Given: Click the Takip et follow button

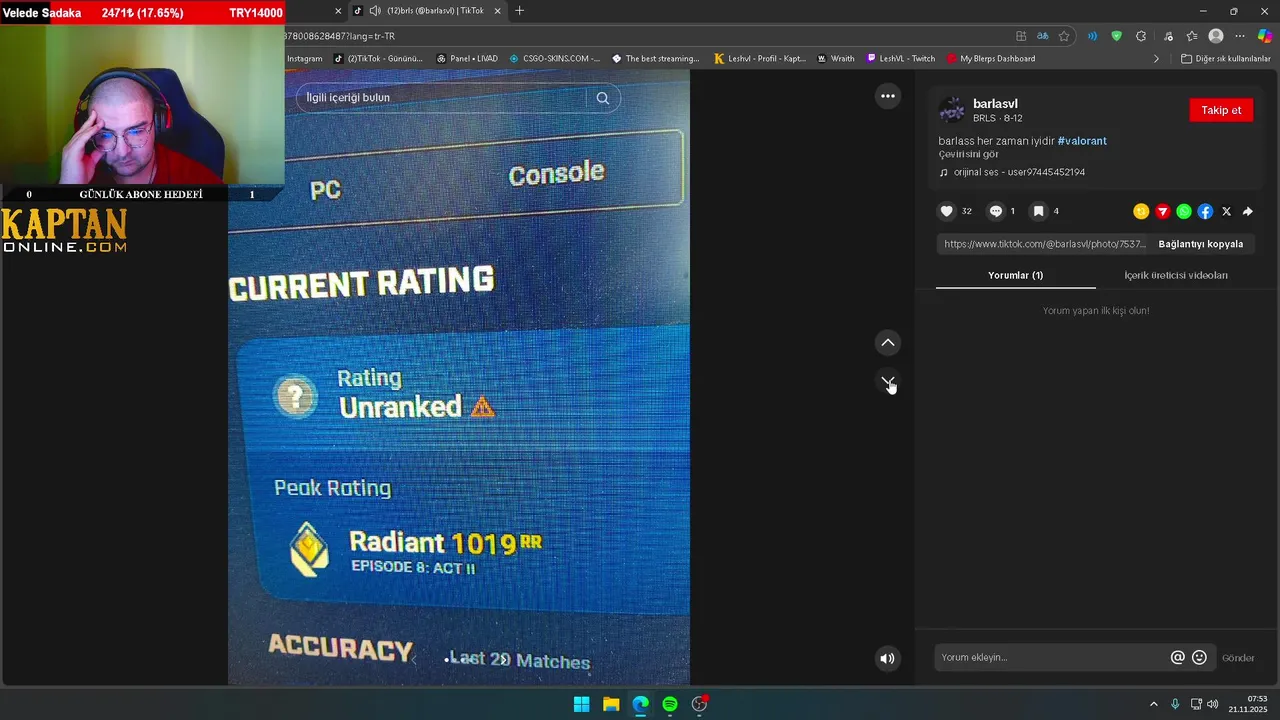Looking at the screenshot, I should click(1221, 110).
